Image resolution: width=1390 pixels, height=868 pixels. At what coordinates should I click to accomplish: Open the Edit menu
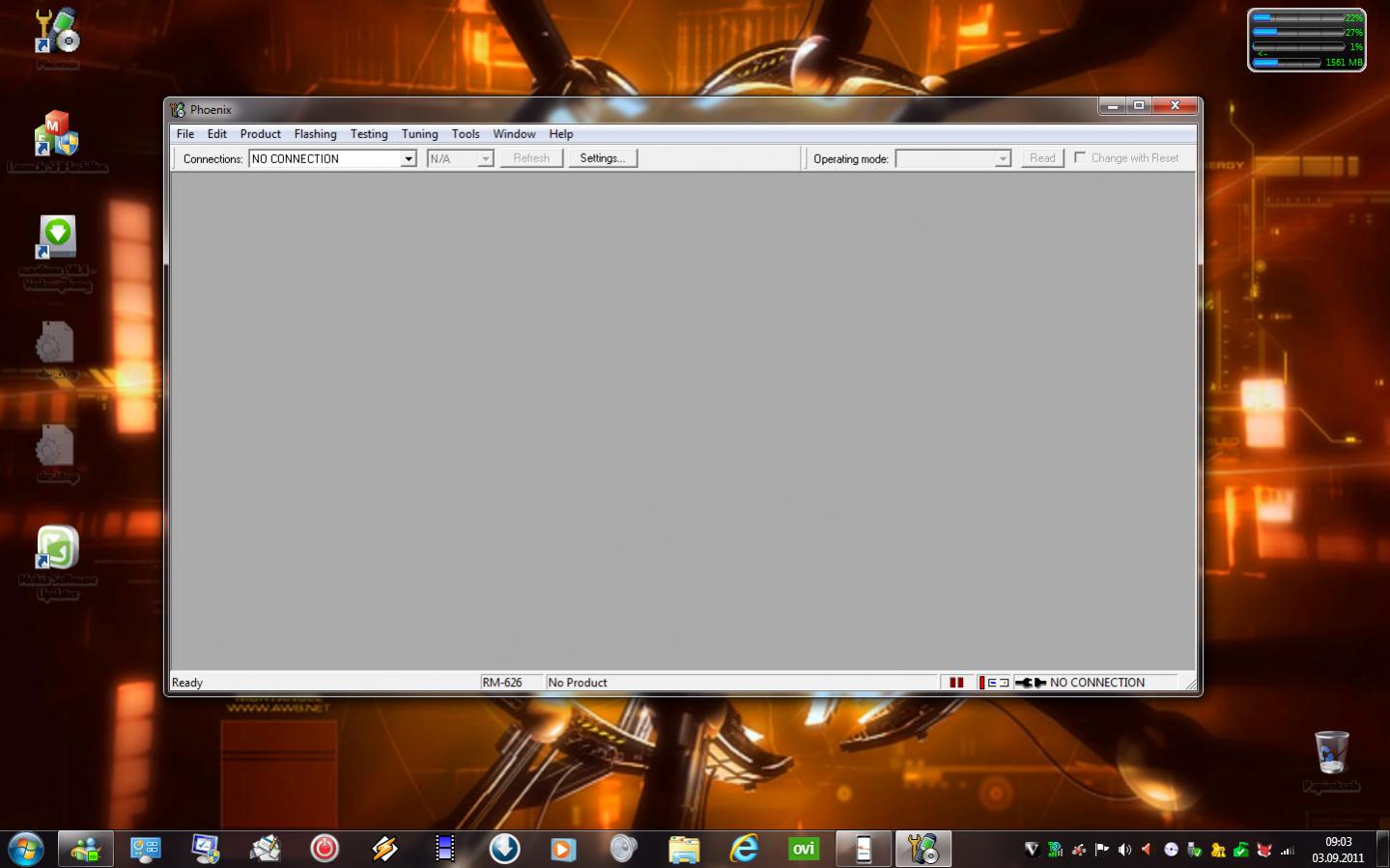tap(217, 134)
